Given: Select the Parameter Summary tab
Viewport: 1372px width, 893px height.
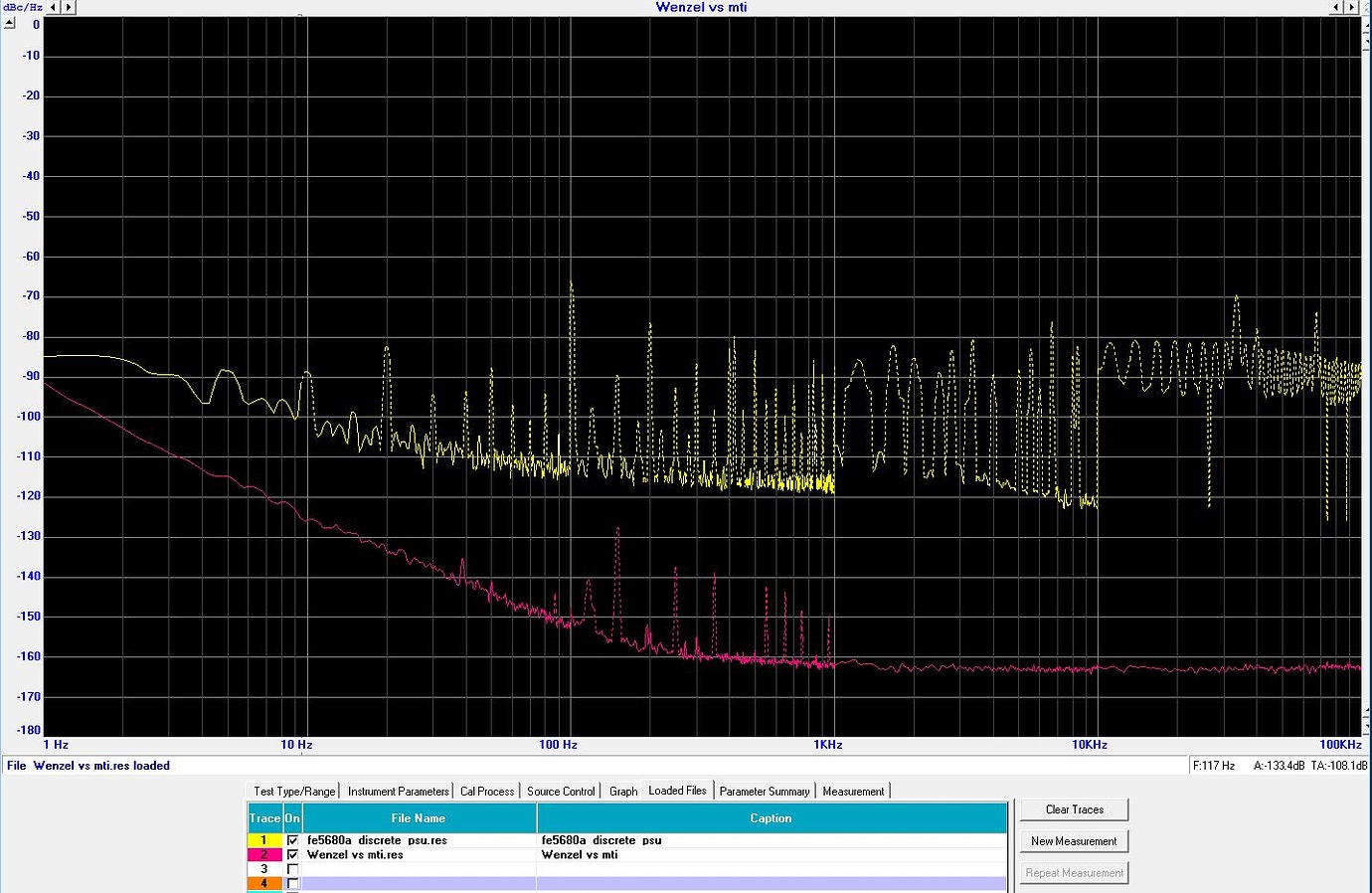Looking at the screenshot, I should point(764,792).
